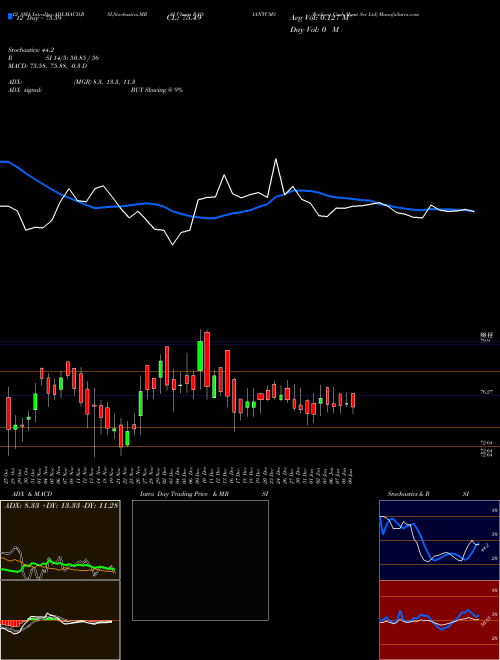Click the highest peak of the white line
Screen dimensions: 500x660
pyautogui.click(x=276, y=159)
